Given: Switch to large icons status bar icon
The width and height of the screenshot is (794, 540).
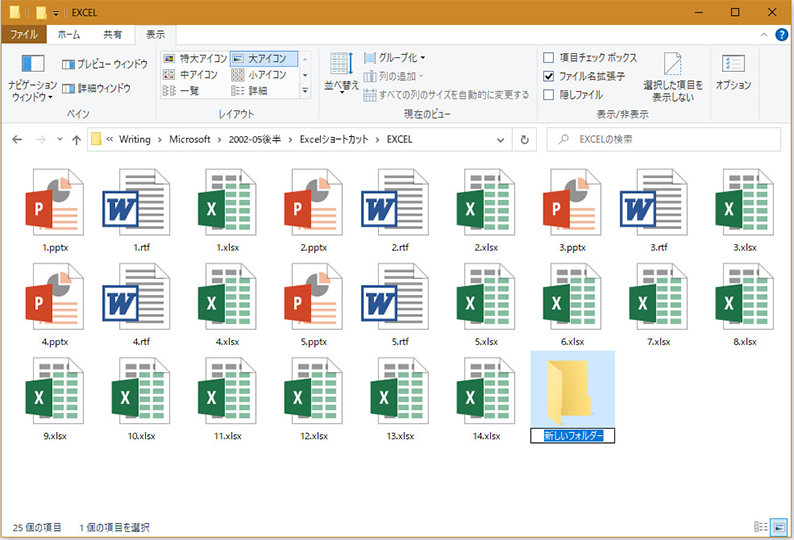Looking at the screenshot, I should tap(778, 527).
